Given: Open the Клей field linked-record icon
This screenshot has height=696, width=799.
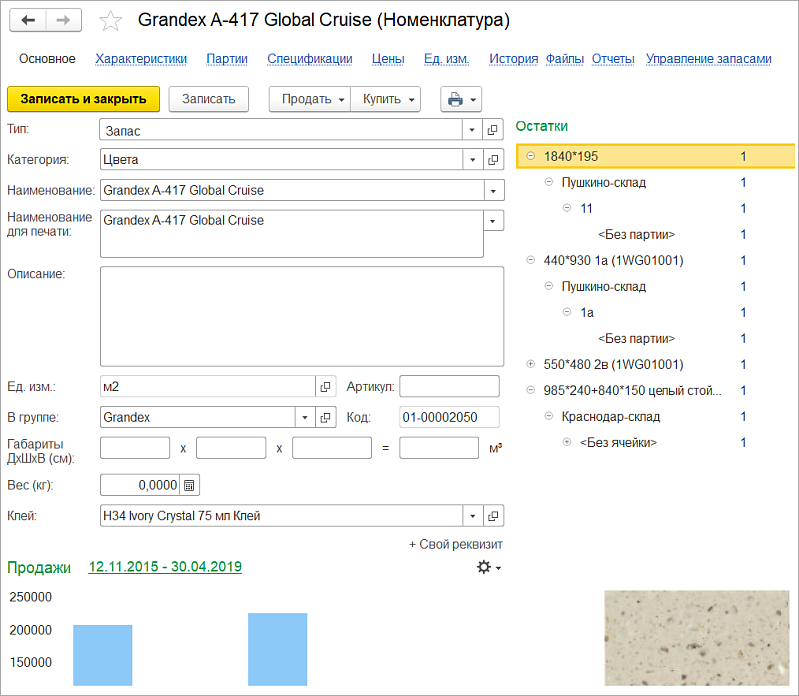Looking at the screenshot, I should [x=493, y=516].
